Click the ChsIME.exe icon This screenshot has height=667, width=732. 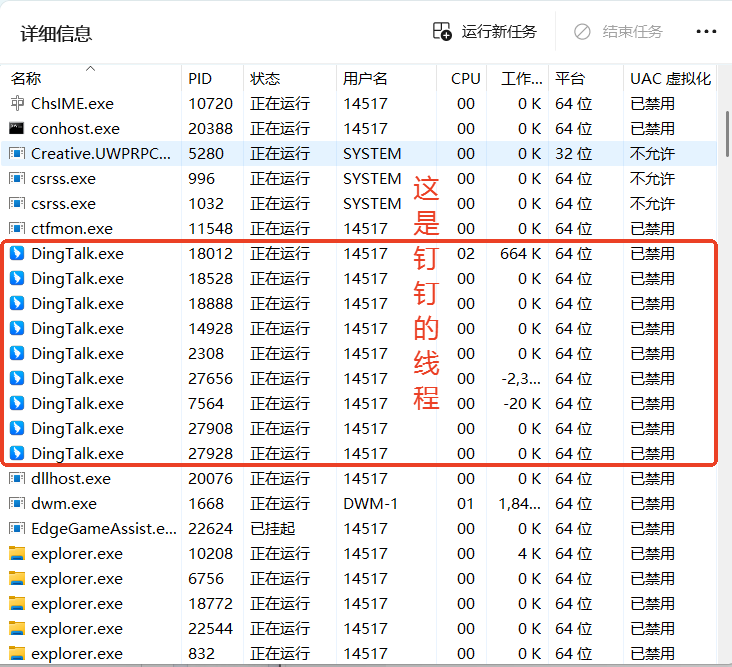point(17,103)
